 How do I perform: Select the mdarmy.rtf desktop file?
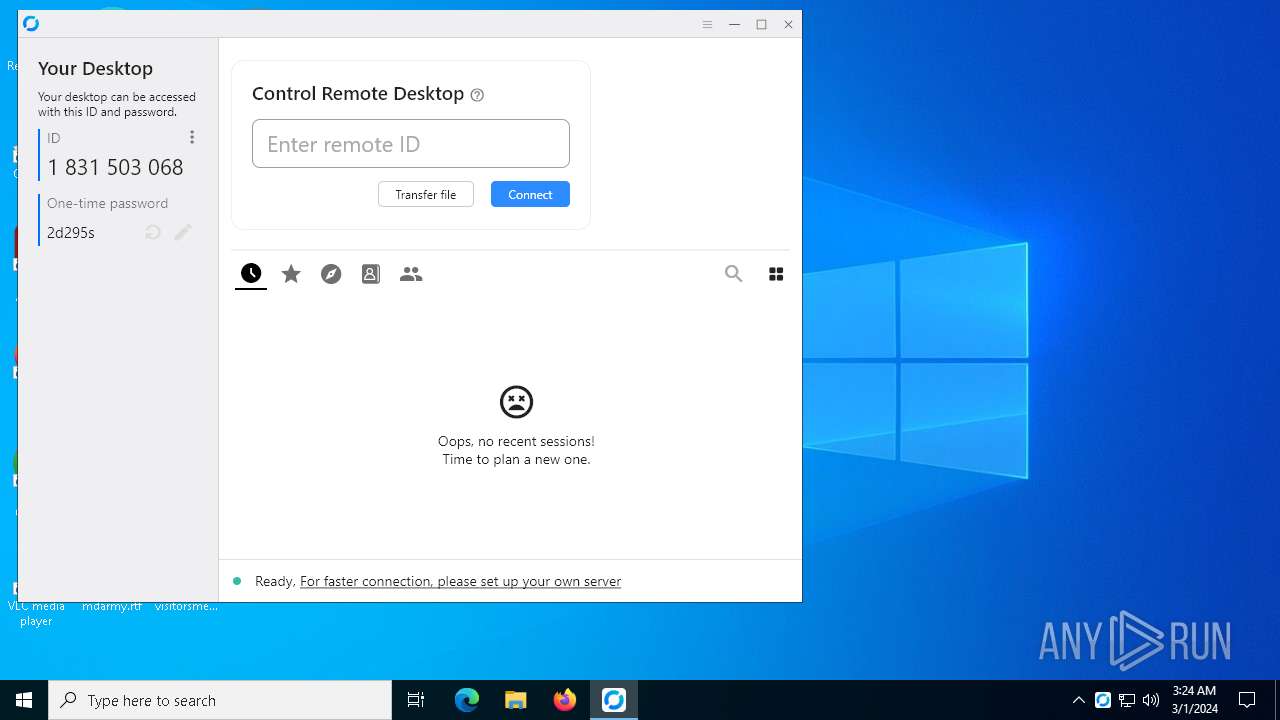[x=112, y=606]
